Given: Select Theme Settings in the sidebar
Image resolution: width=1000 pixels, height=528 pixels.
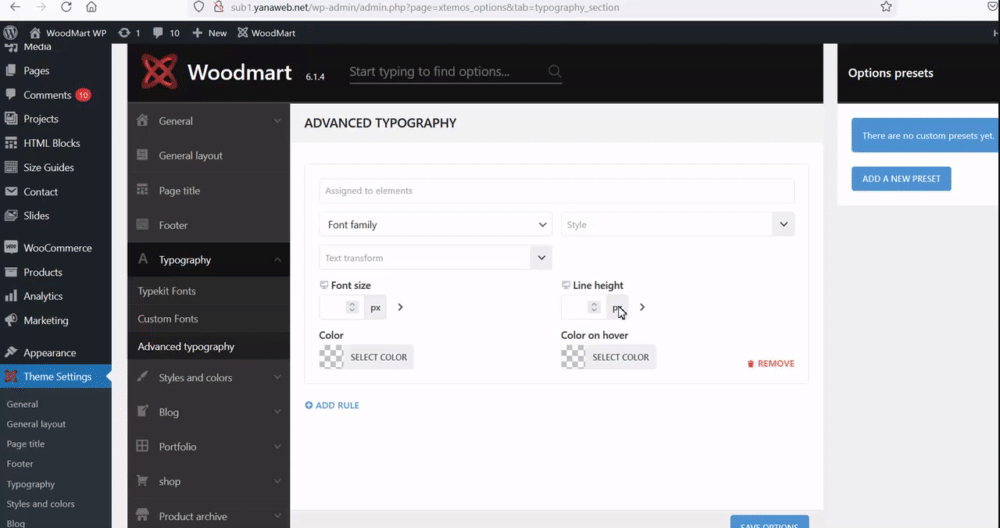Looking at the screenshot, I should 55,377.
